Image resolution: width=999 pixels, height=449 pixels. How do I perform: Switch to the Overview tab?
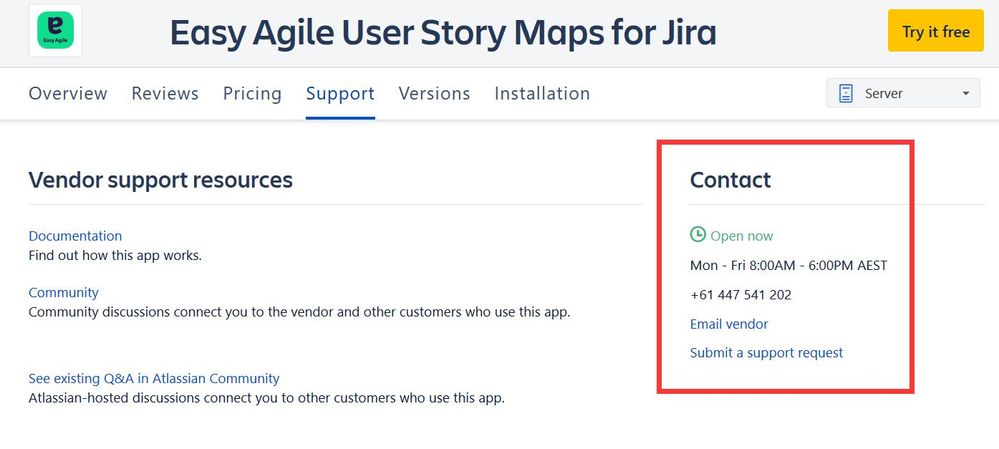pyautogui.click(x=68, y=94)
